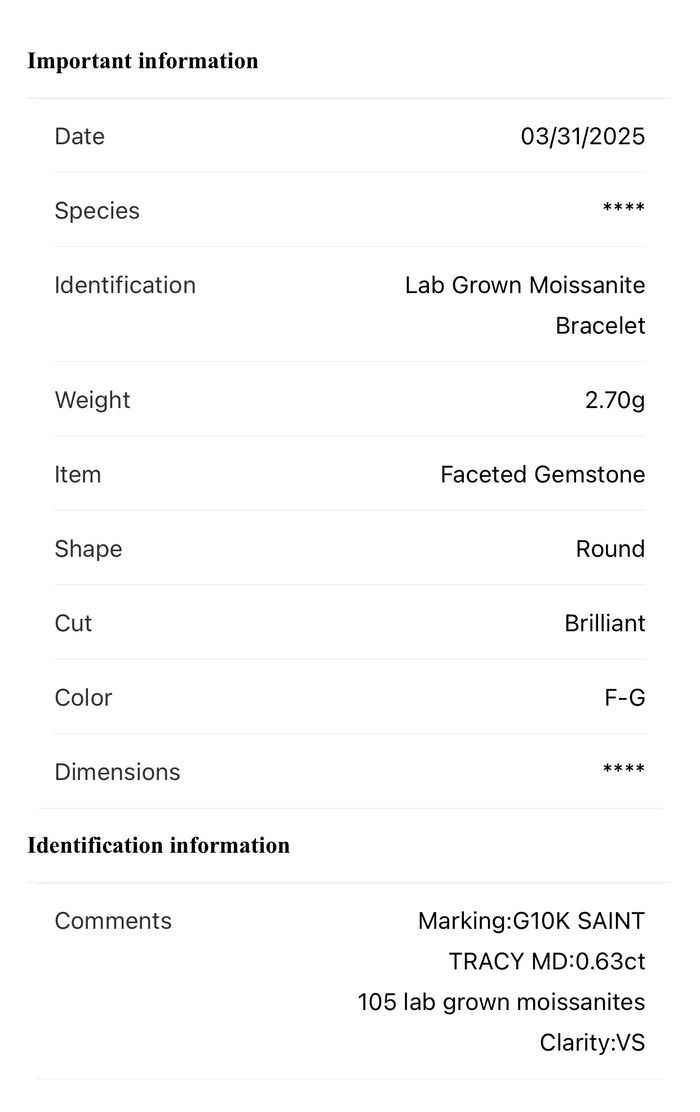Image resolution: width=700 pixels, height=1112 pixels.
Task: Select the masked Species value asterisks
Action: tap(624, 208)
